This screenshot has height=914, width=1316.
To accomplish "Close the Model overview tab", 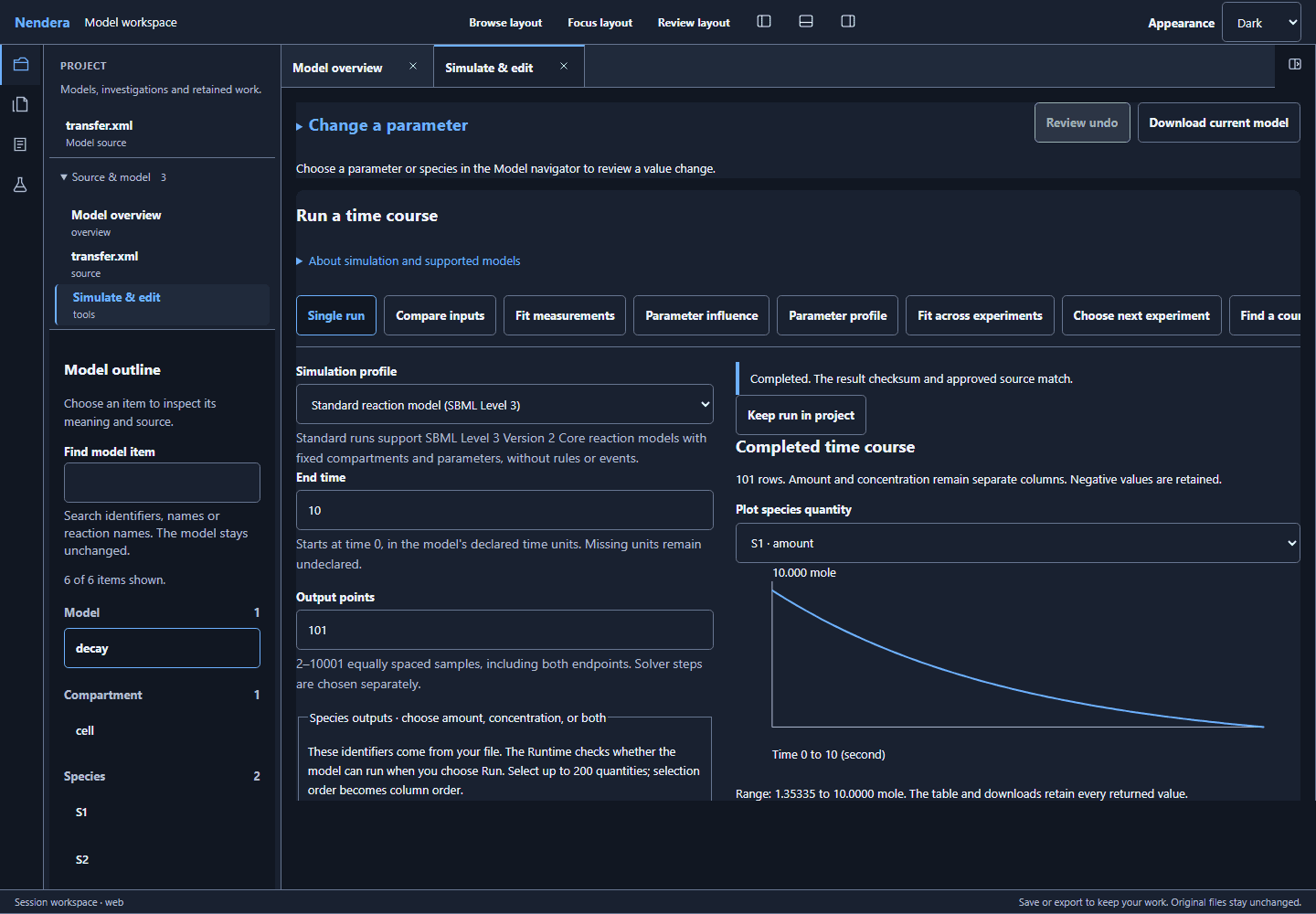I will [413, 67].
